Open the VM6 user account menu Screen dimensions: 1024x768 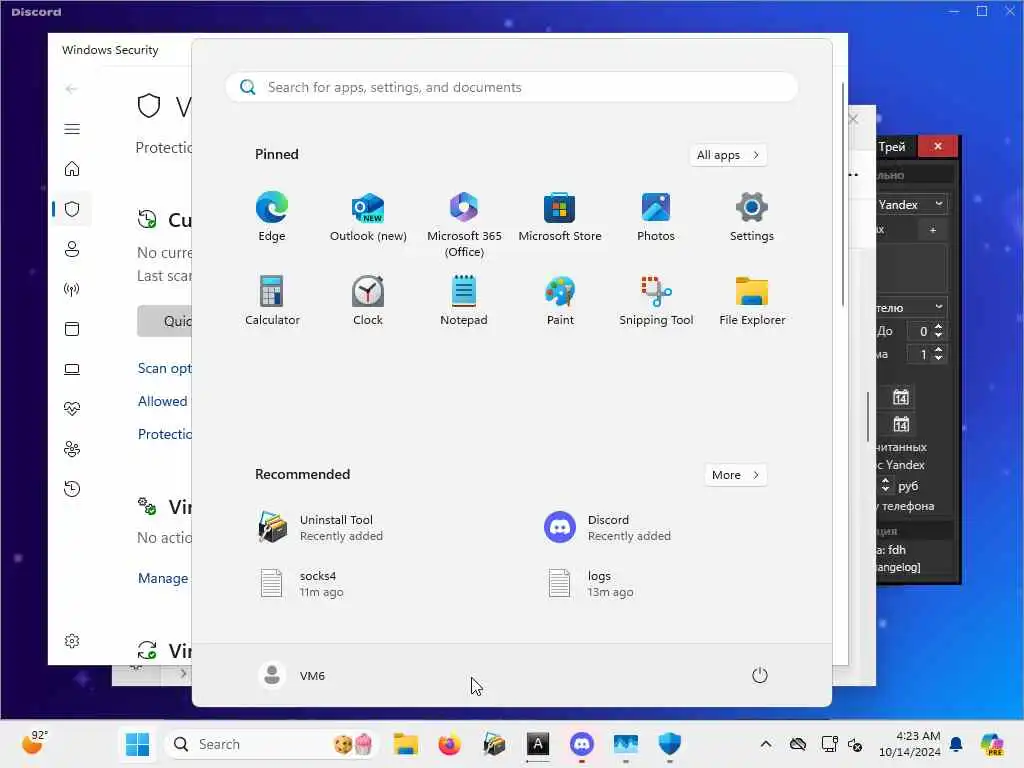pos(292,675)
